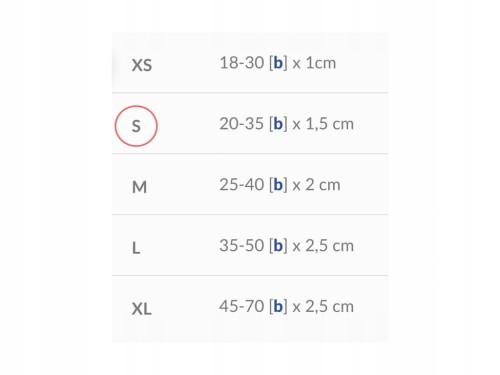Open the blue b link in M row
This screenshot has height=375, width=500.
[x=278, y=184]
